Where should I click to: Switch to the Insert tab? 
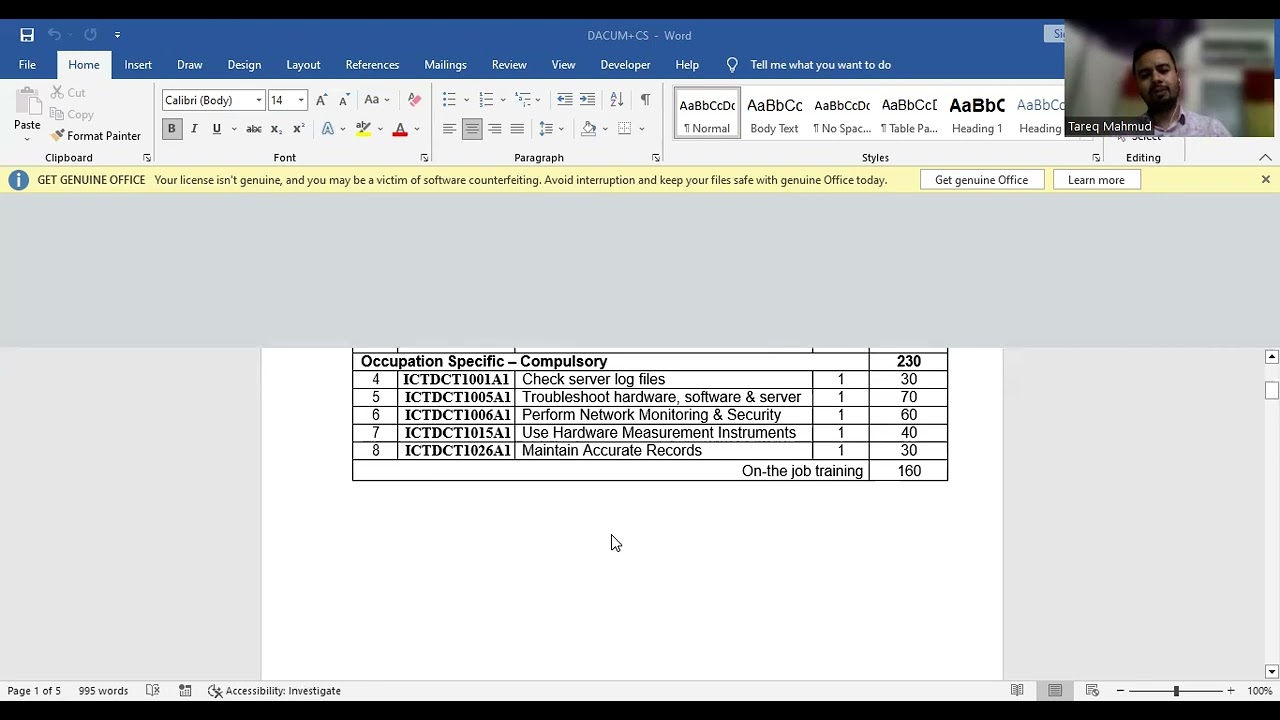[x=138, y=65]
